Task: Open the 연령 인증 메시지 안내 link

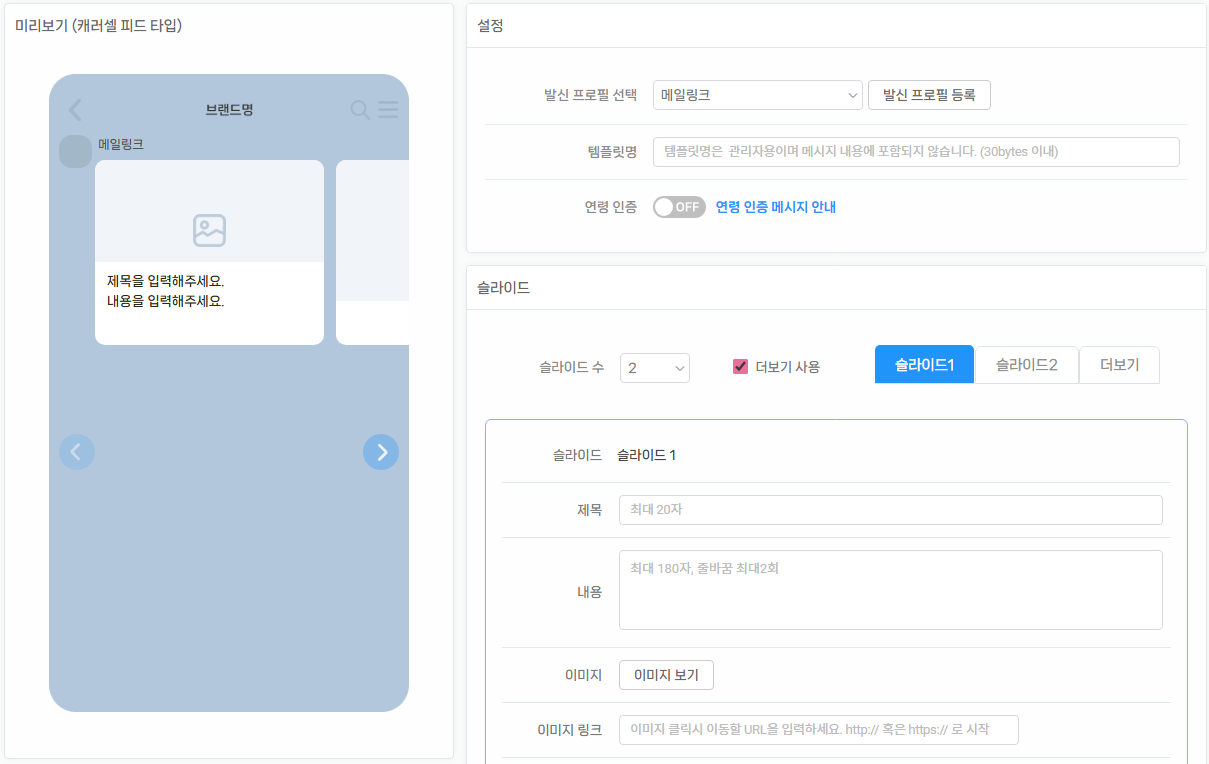Action: [x=775, y=207]
